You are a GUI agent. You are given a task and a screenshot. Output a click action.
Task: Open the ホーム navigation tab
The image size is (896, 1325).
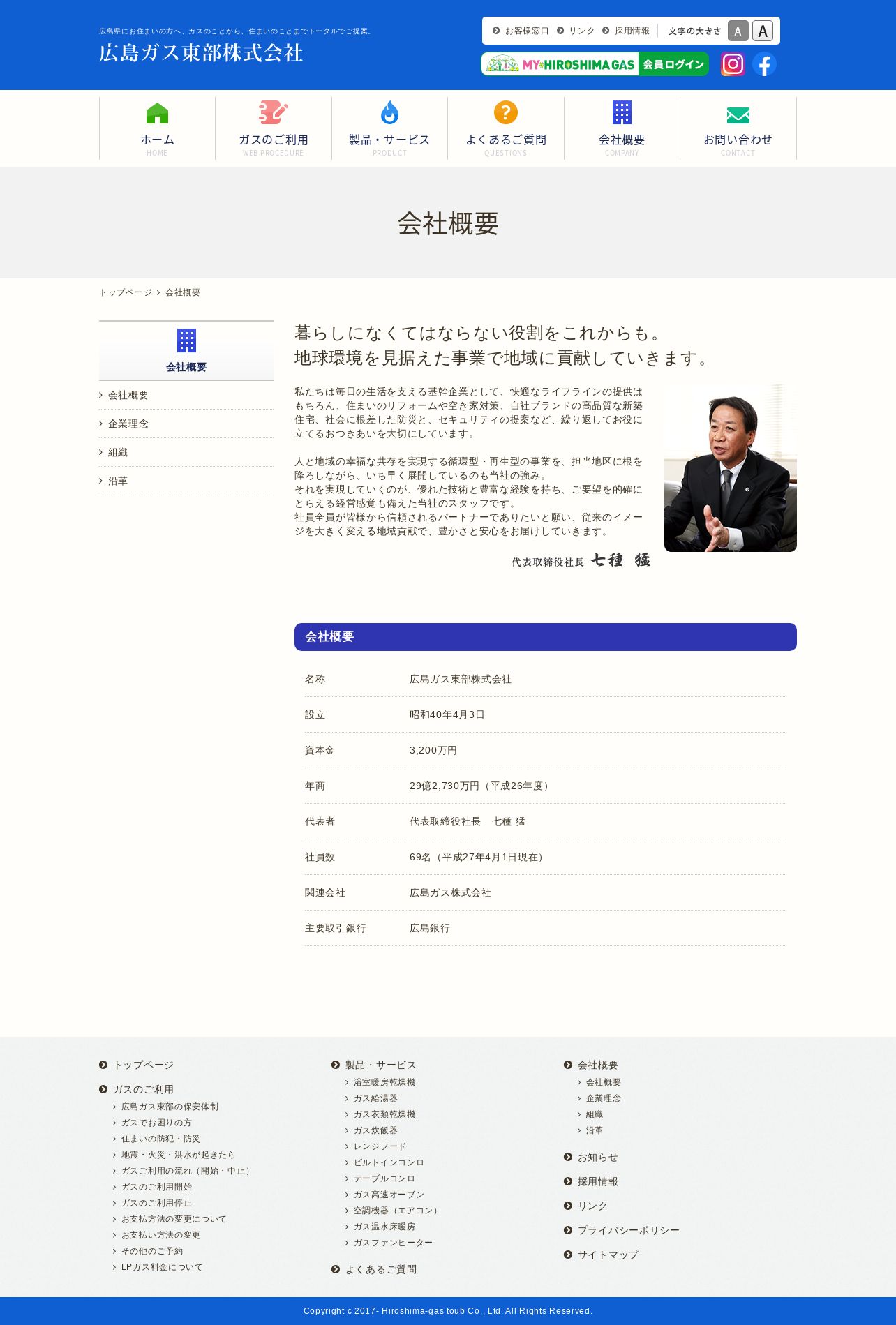click(x=157, y=128)
